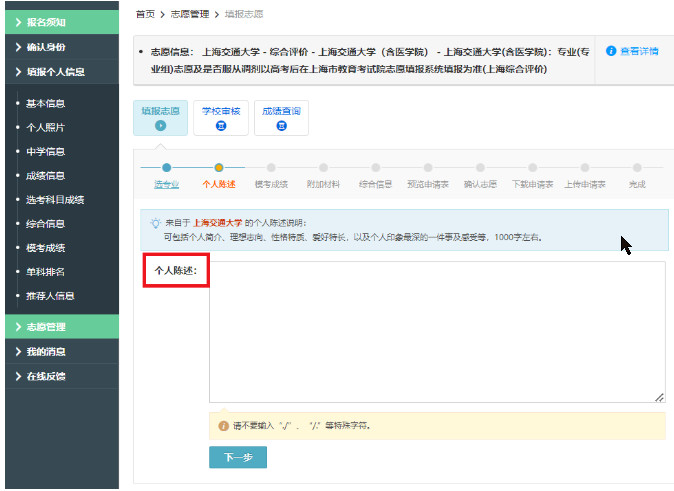The width and height of the screenshot is (674, 491).
Task: Click the 综合信息 step in progress bar
Action: pyautogui.click(x=376, y=184)
